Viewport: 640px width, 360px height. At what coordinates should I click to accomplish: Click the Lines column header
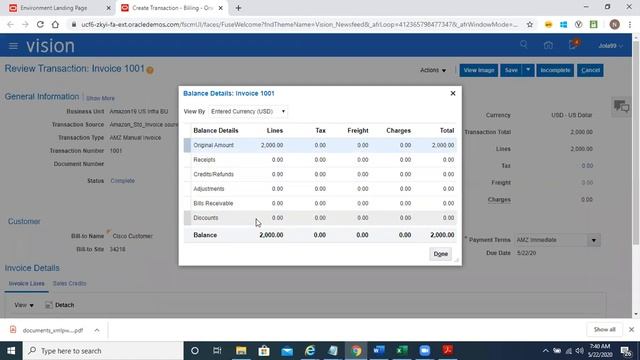click(275, 131)
